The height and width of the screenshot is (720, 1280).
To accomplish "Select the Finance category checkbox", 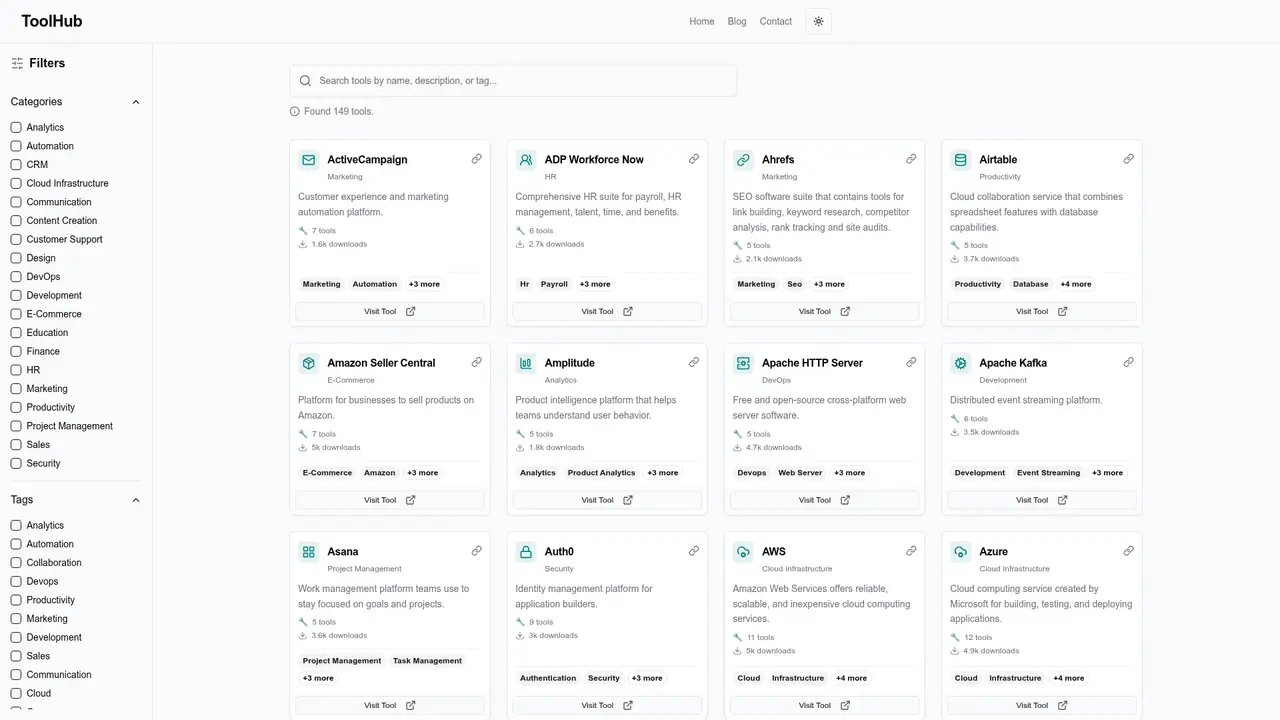I will click(x=16, y=351).
